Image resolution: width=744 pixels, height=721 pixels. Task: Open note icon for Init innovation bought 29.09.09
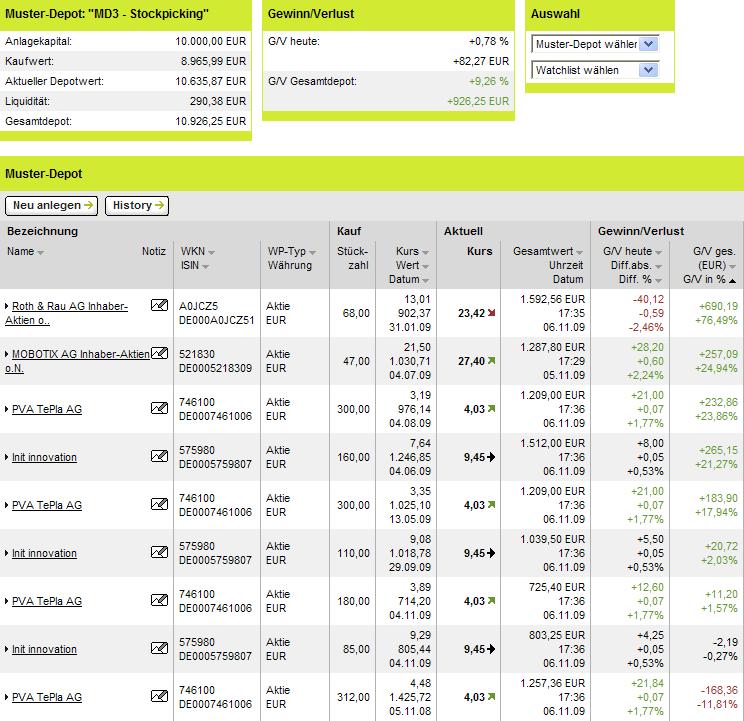(159, 552)
